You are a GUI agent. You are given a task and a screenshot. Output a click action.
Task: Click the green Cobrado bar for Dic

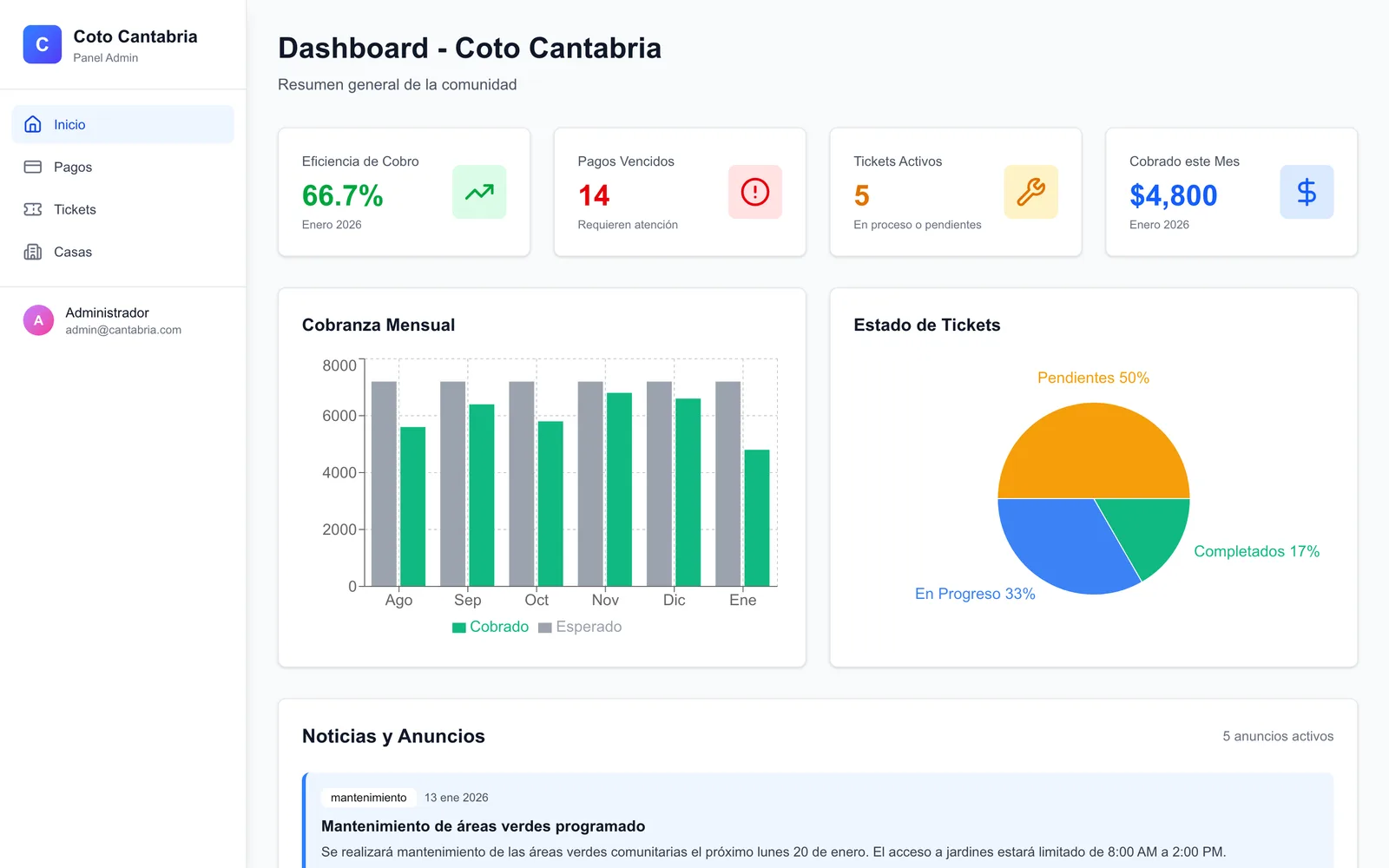(x=688, y=492)
